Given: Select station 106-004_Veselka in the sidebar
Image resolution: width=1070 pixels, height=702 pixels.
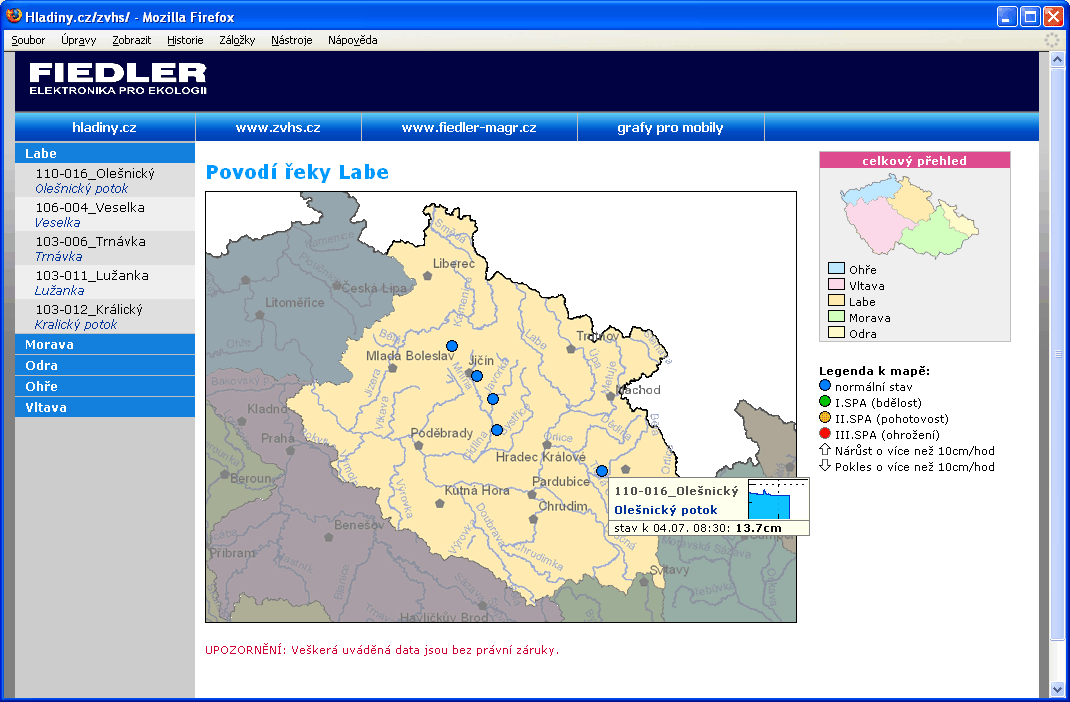Looking at the screenshot, I should [x=90, y=208].
